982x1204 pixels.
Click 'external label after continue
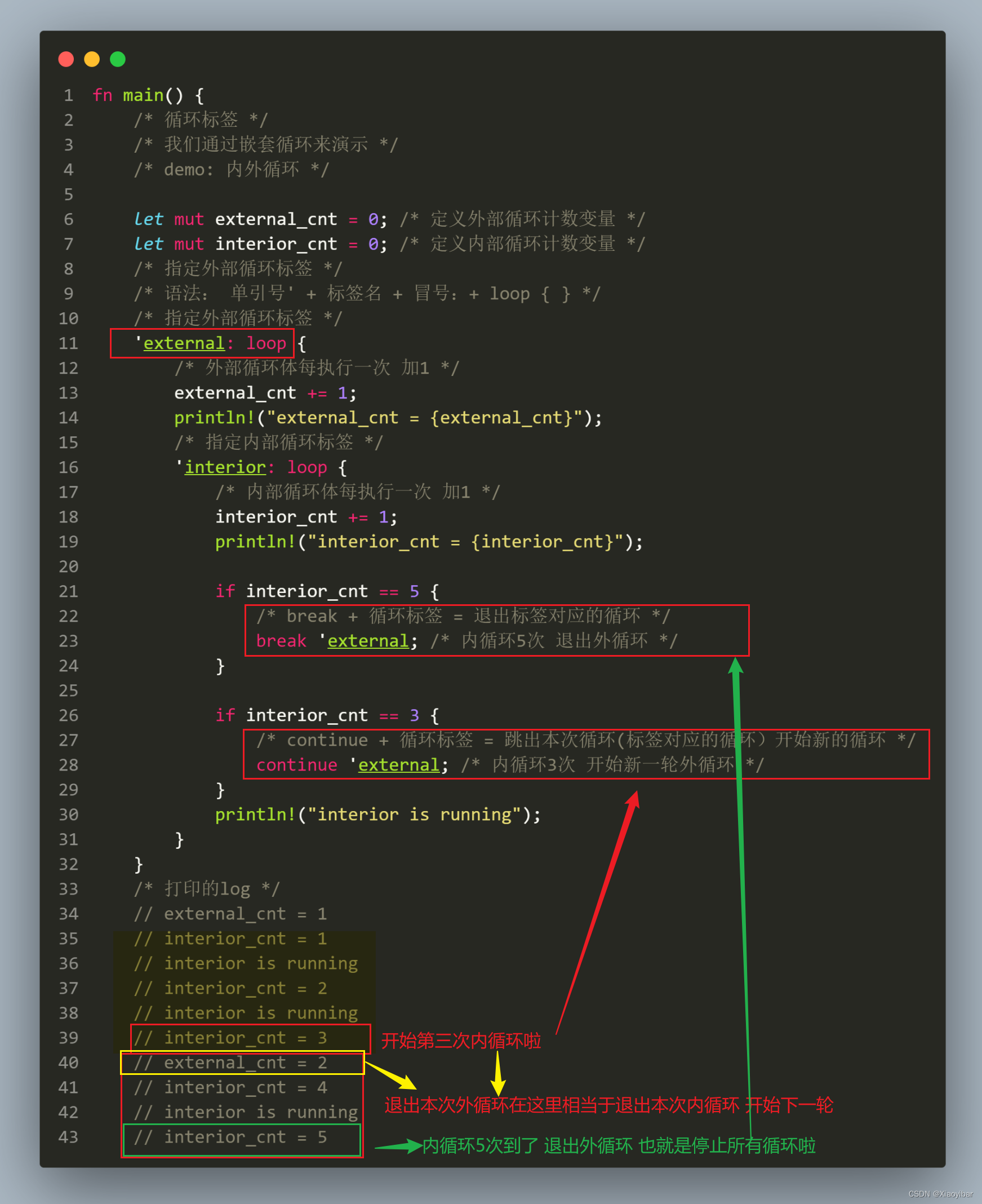[x=394, y=765]
